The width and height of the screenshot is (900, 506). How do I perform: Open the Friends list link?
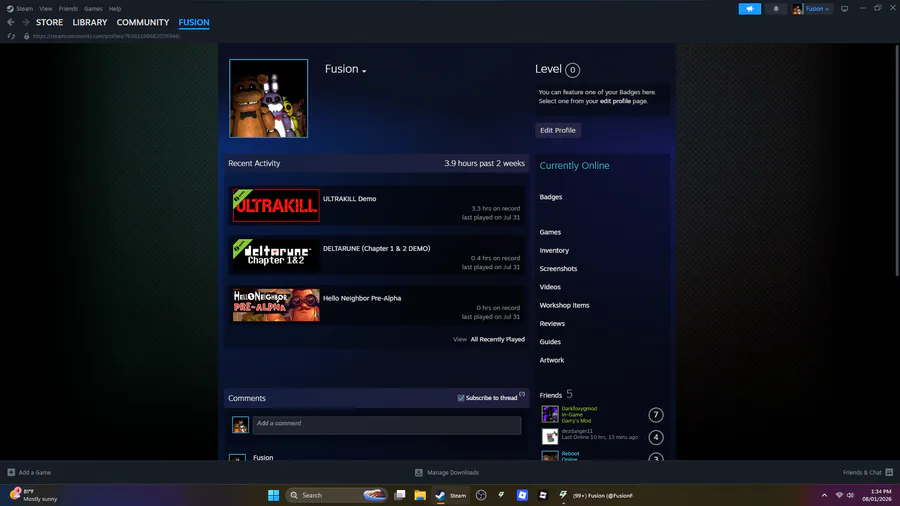tap(550, 395)
